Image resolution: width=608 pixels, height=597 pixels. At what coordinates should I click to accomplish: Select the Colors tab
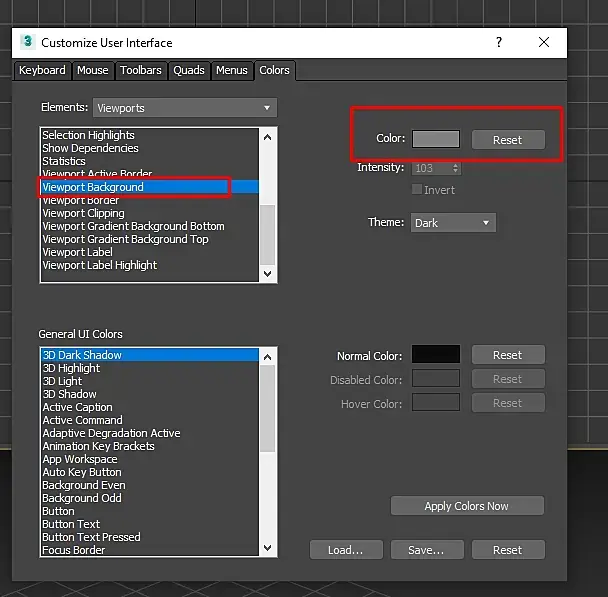click(275, 71)
